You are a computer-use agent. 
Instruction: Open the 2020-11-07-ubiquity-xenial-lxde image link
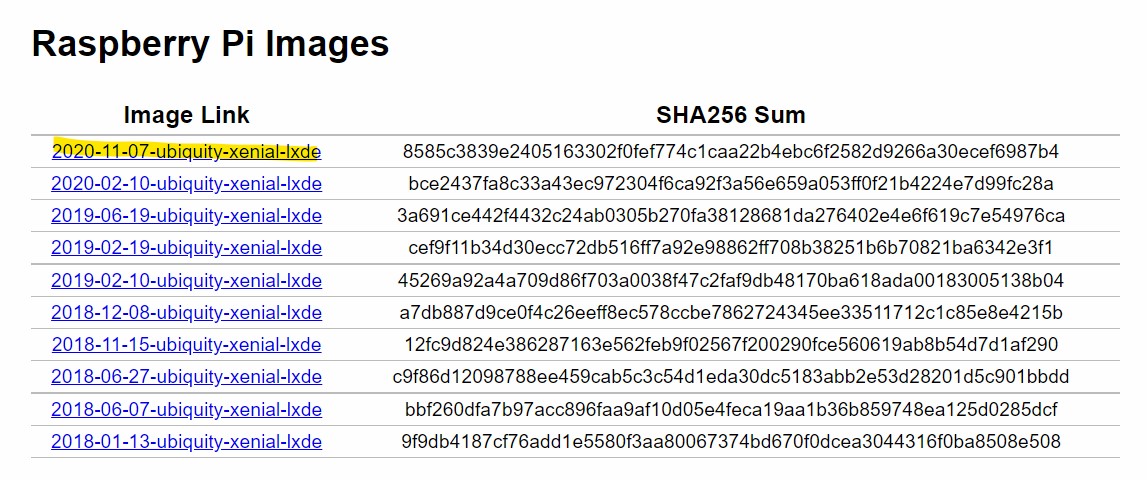187,152
